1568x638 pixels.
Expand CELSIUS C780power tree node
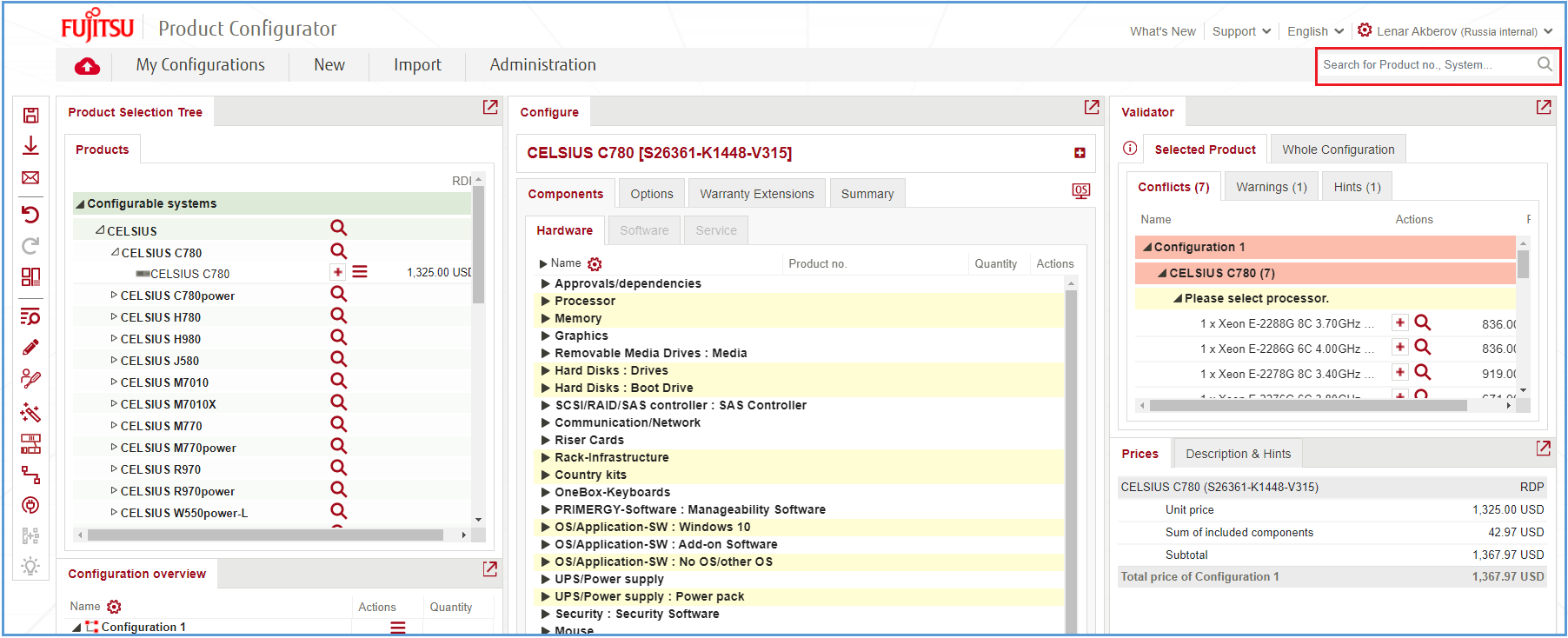click(114, 296)
